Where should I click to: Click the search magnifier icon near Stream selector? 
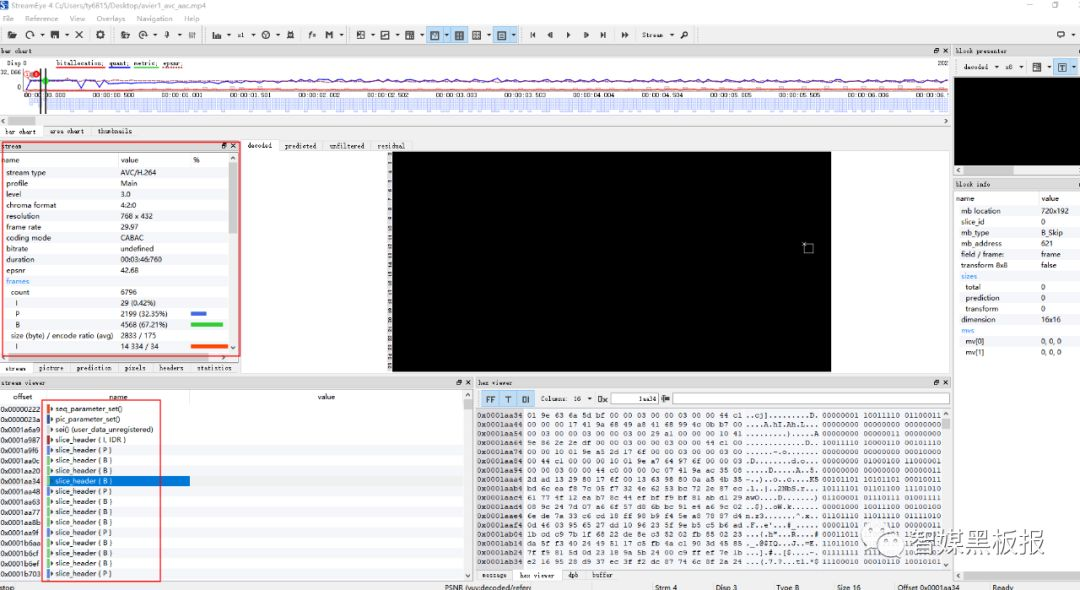[683, 33]
